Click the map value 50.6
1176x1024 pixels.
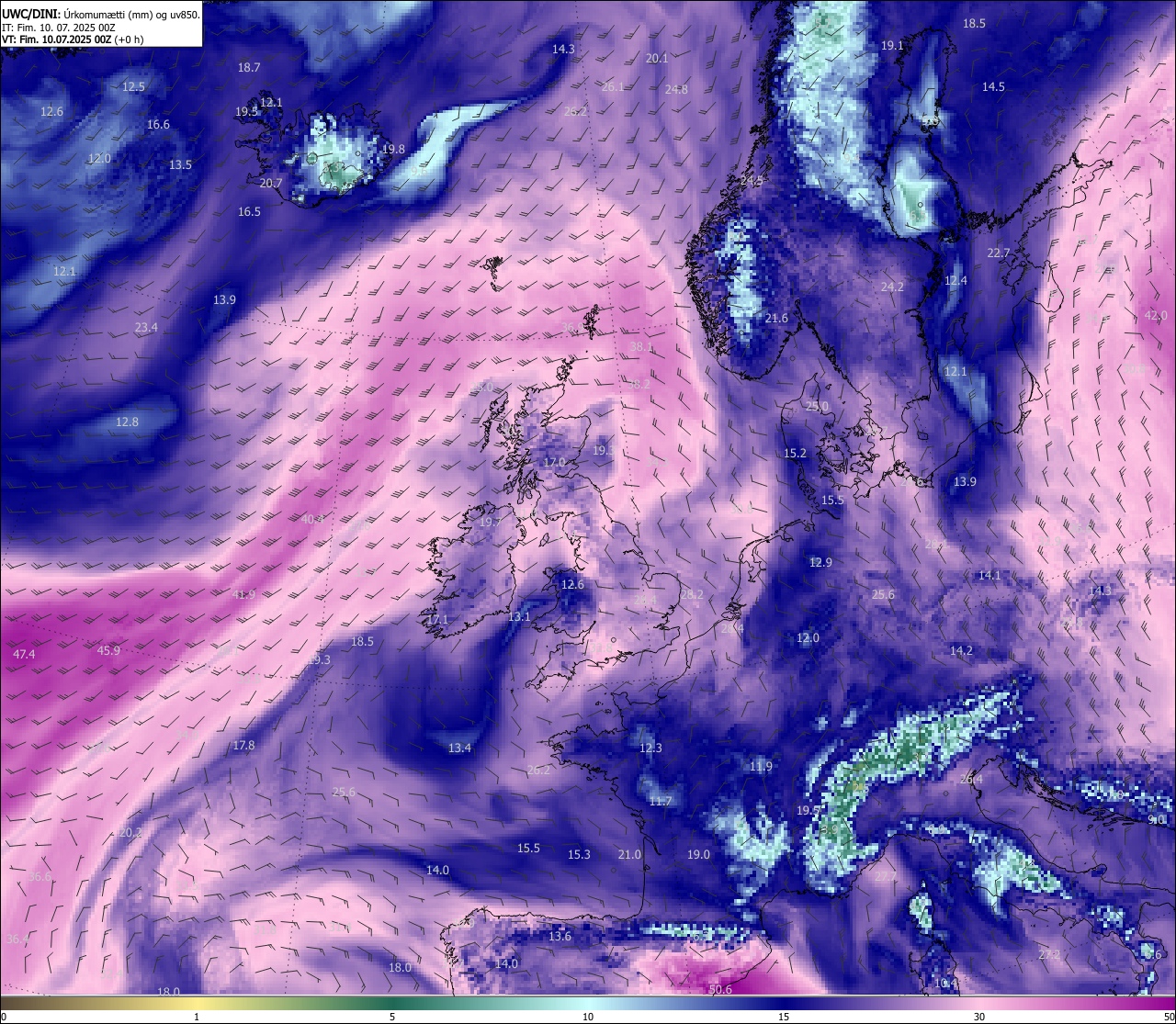(720, 990)
